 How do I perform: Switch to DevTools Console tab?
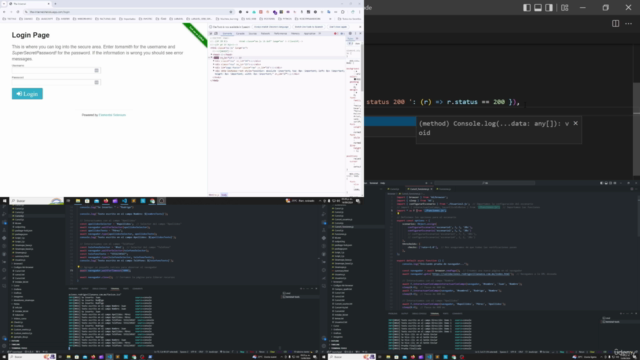point(240,33)
